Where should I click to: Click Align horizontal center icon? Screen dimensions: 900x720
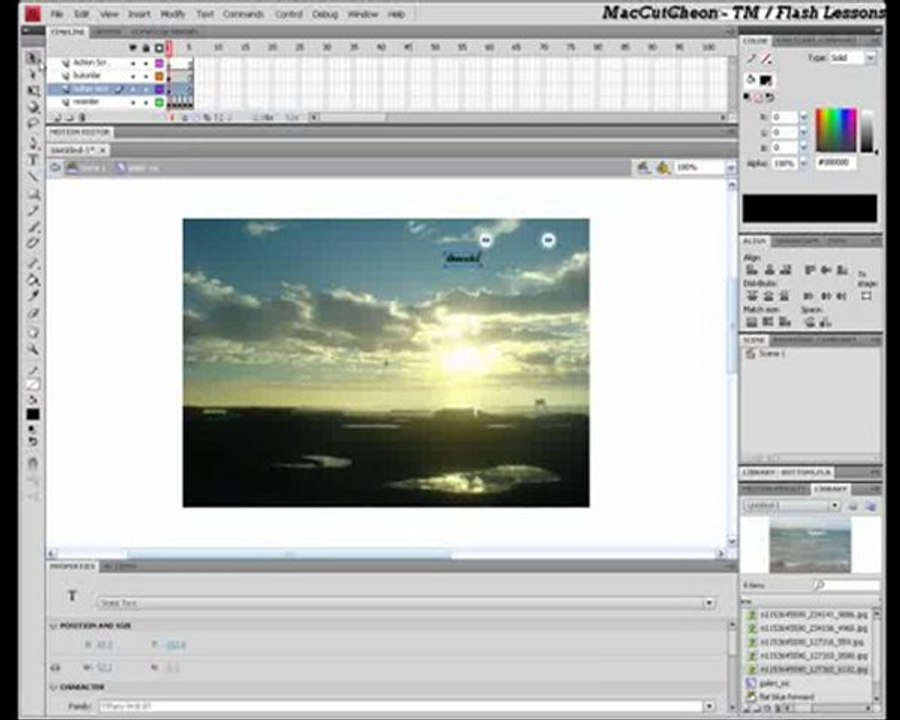click(769, 270)
